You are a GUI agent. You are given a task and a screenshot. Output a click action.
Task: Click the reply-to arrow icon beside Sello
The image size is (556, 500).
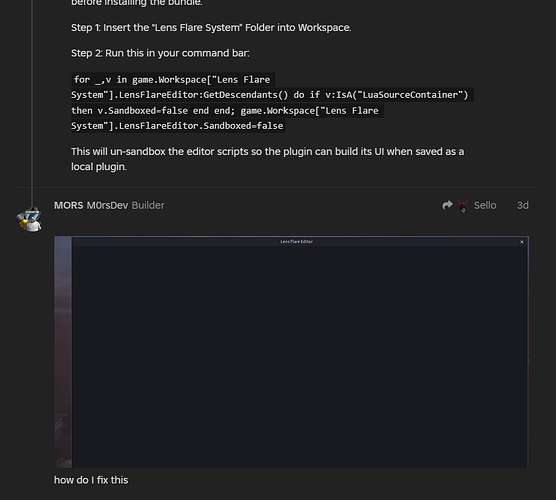pyautogui.click(x=447, y=205)
